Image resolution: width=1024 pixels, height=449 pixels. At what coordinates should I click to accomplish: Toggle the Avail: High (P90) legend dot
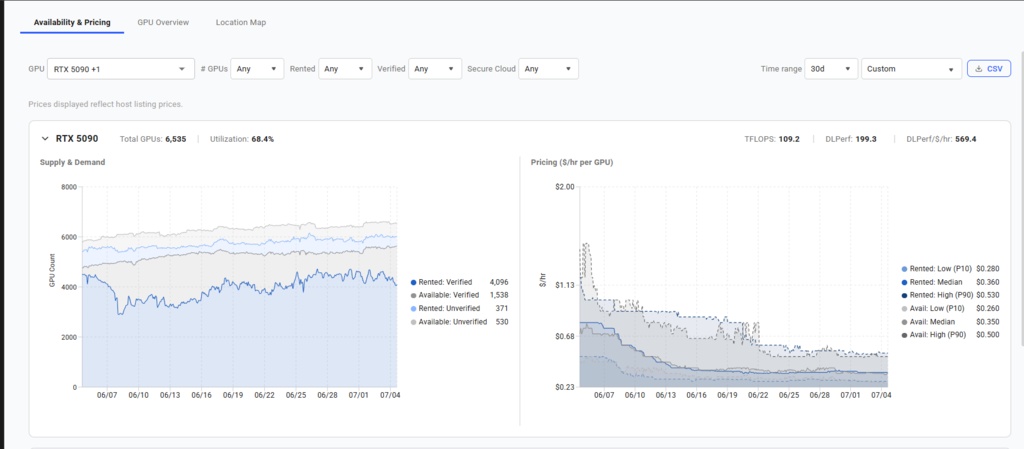[904, 335]
